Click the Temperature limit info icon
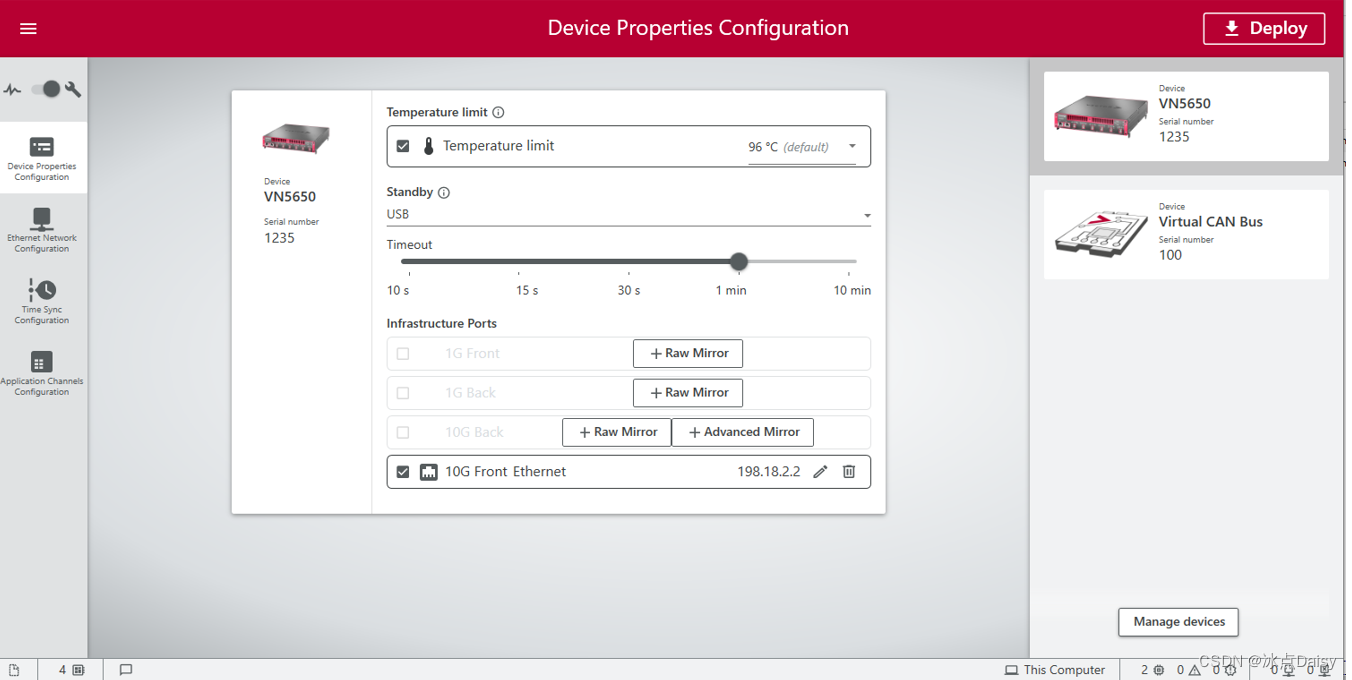Image resolution: width=1352 pixels, height=680 pixels. (x=498, y=112)
